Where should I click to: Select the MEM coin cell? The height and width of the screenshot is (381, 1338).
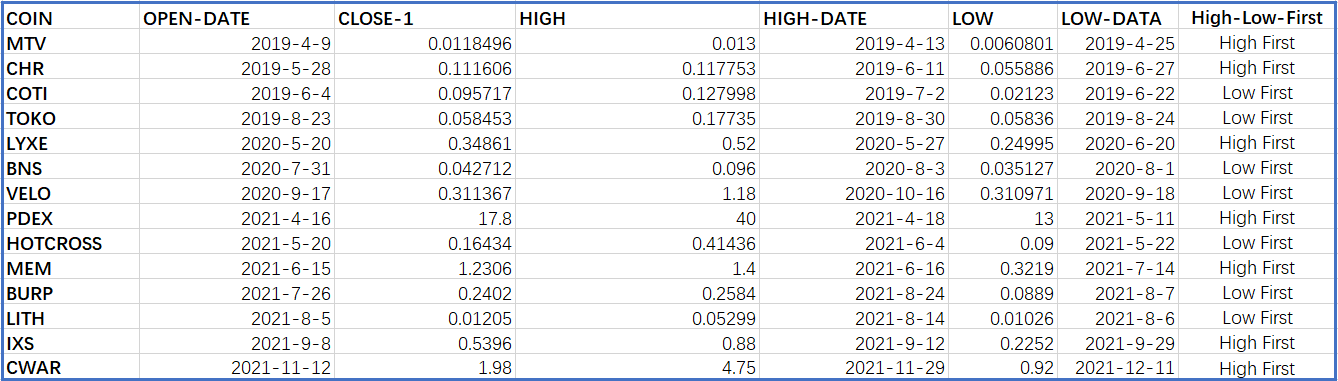[x=71, y=268]
